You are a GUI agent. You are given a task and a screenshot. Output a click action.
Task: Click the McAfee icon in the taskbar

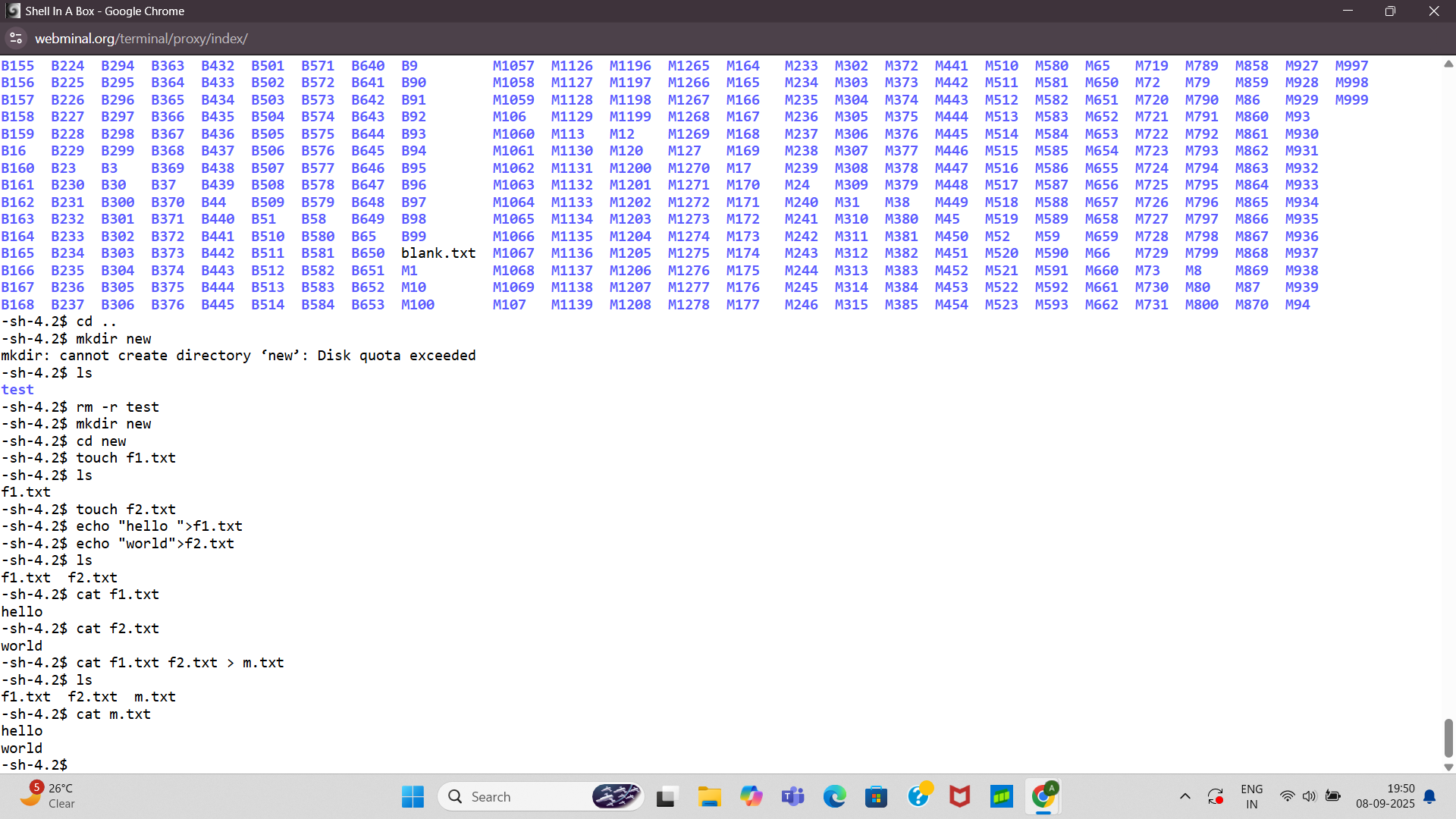coord(959,796)
